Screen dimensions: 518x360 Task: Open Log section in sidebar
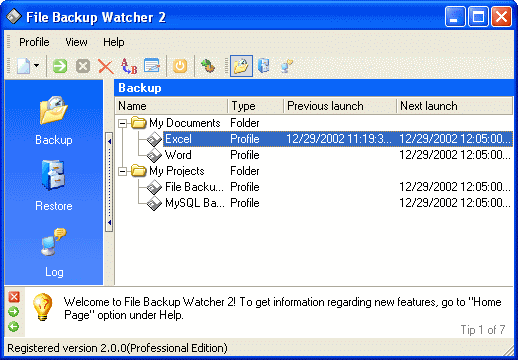[54, 253]
